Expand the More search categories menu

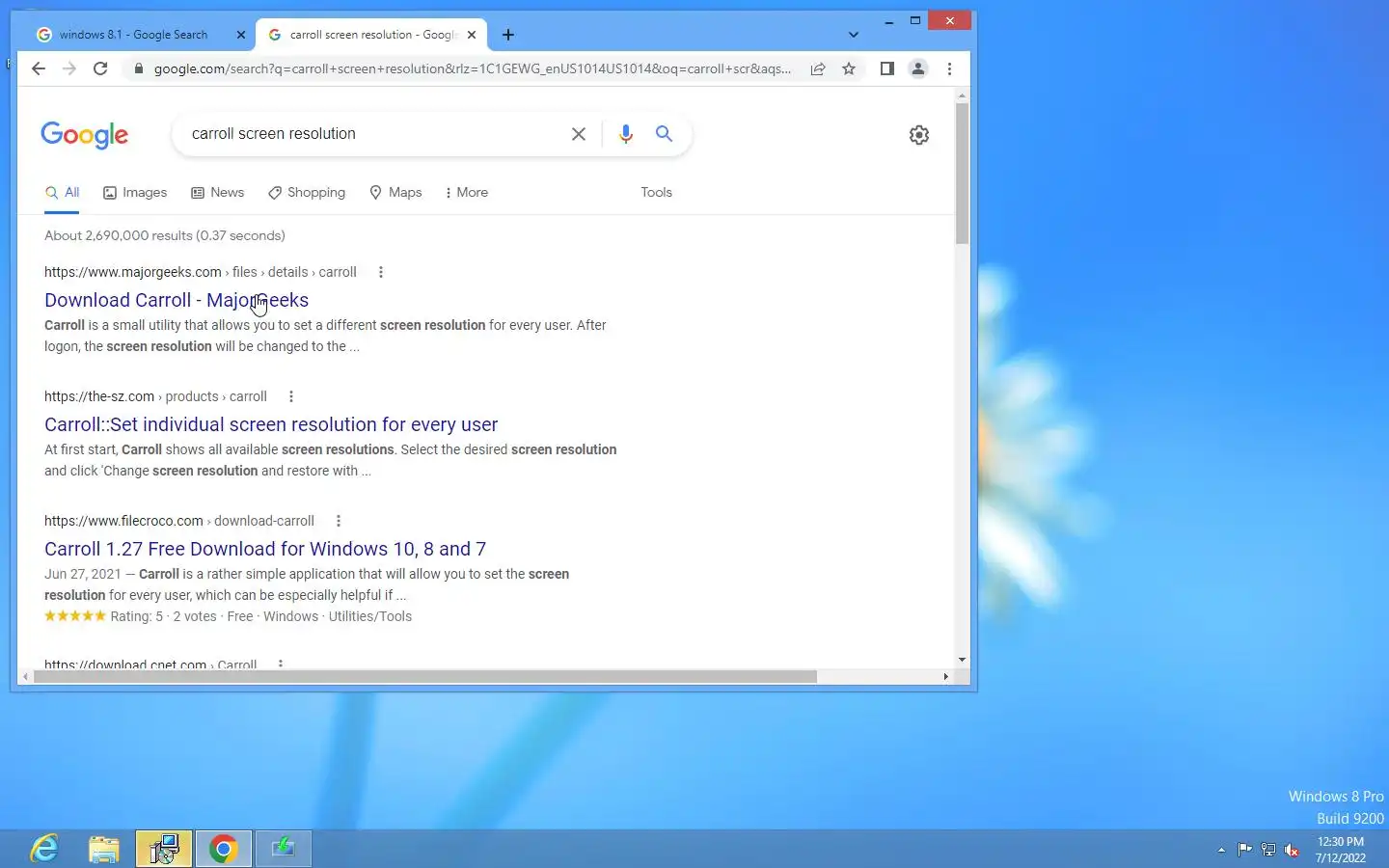466,193
